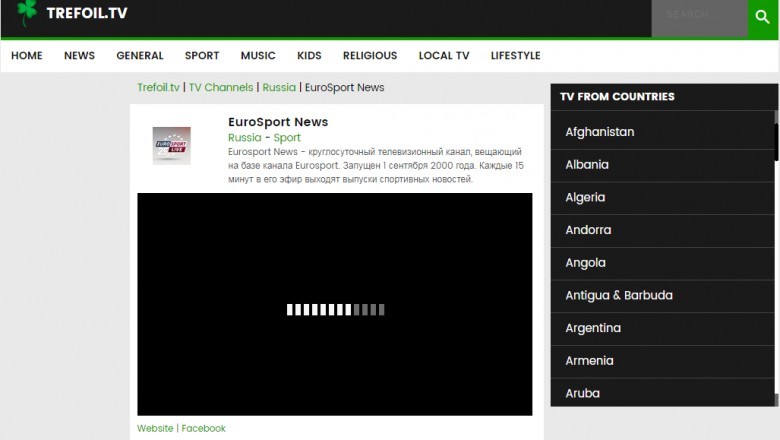
Task: Open the HOME menu item
Action: click(x=27, y=56)
